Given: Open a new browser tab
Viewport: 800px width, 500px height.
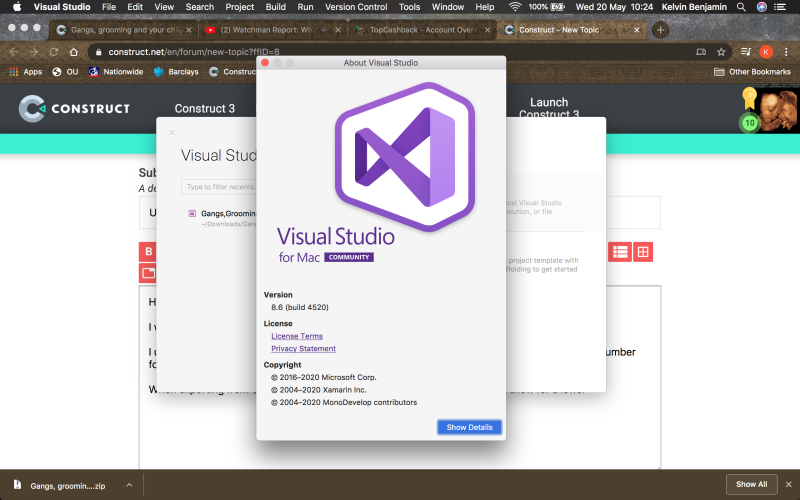Looking at the screenshot, I should tap(660, 30).
